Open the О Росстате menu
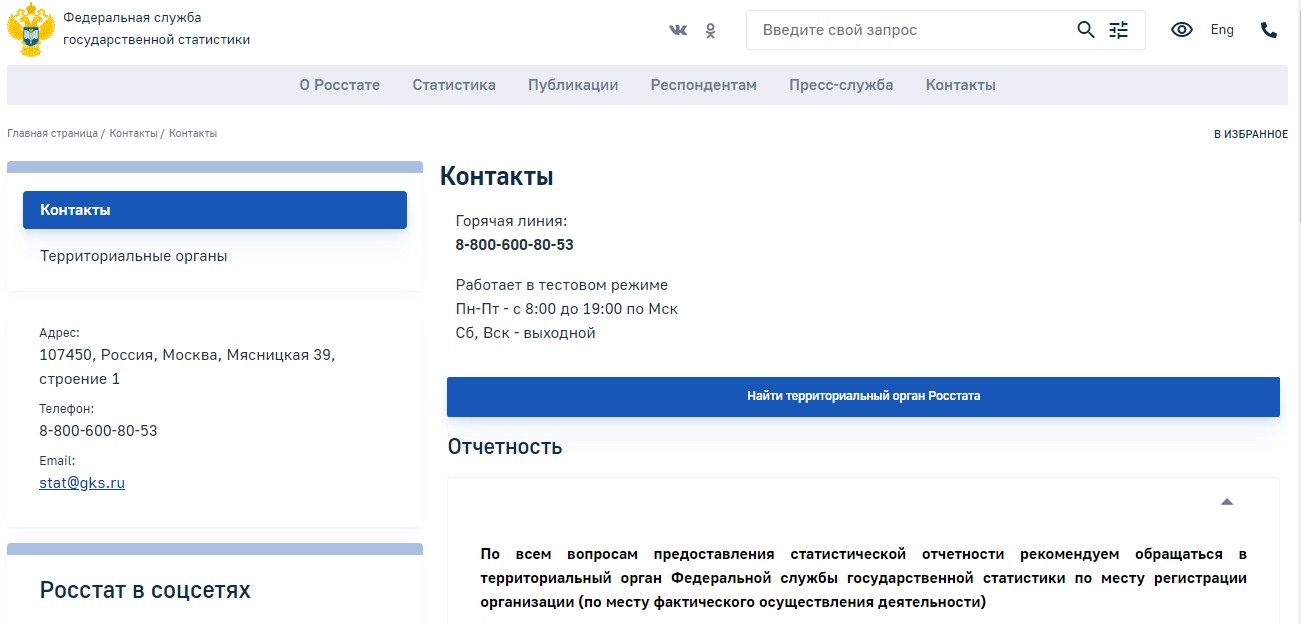 [340, 85]
